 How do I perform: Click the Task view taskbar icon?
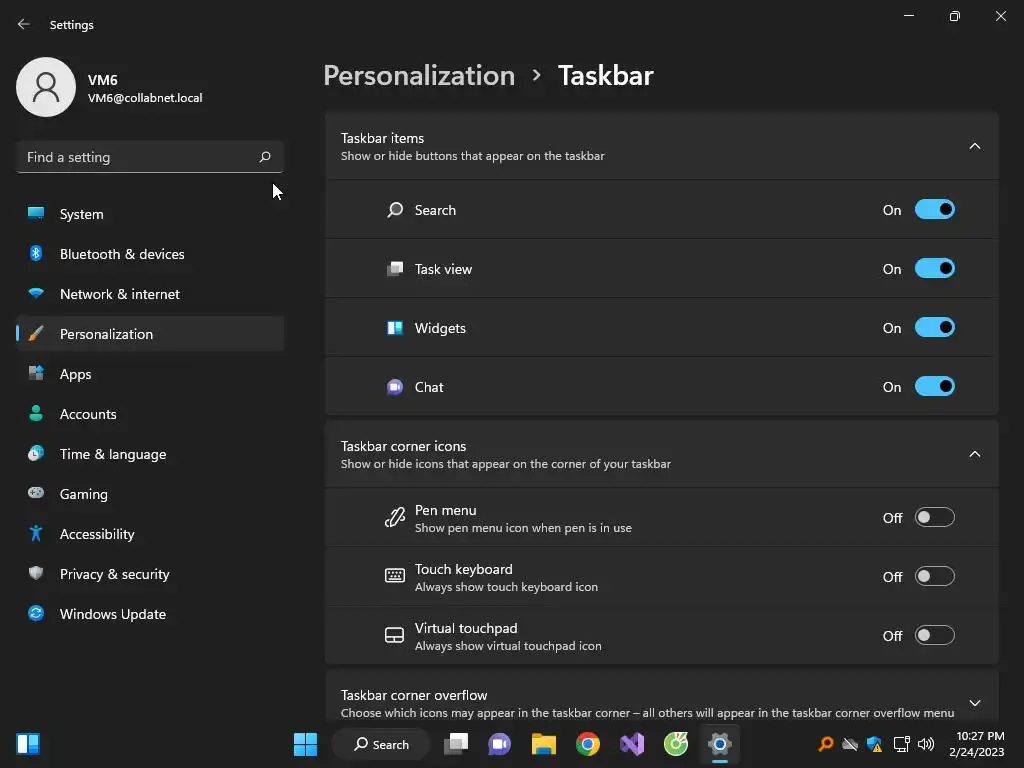coord(456,744)
